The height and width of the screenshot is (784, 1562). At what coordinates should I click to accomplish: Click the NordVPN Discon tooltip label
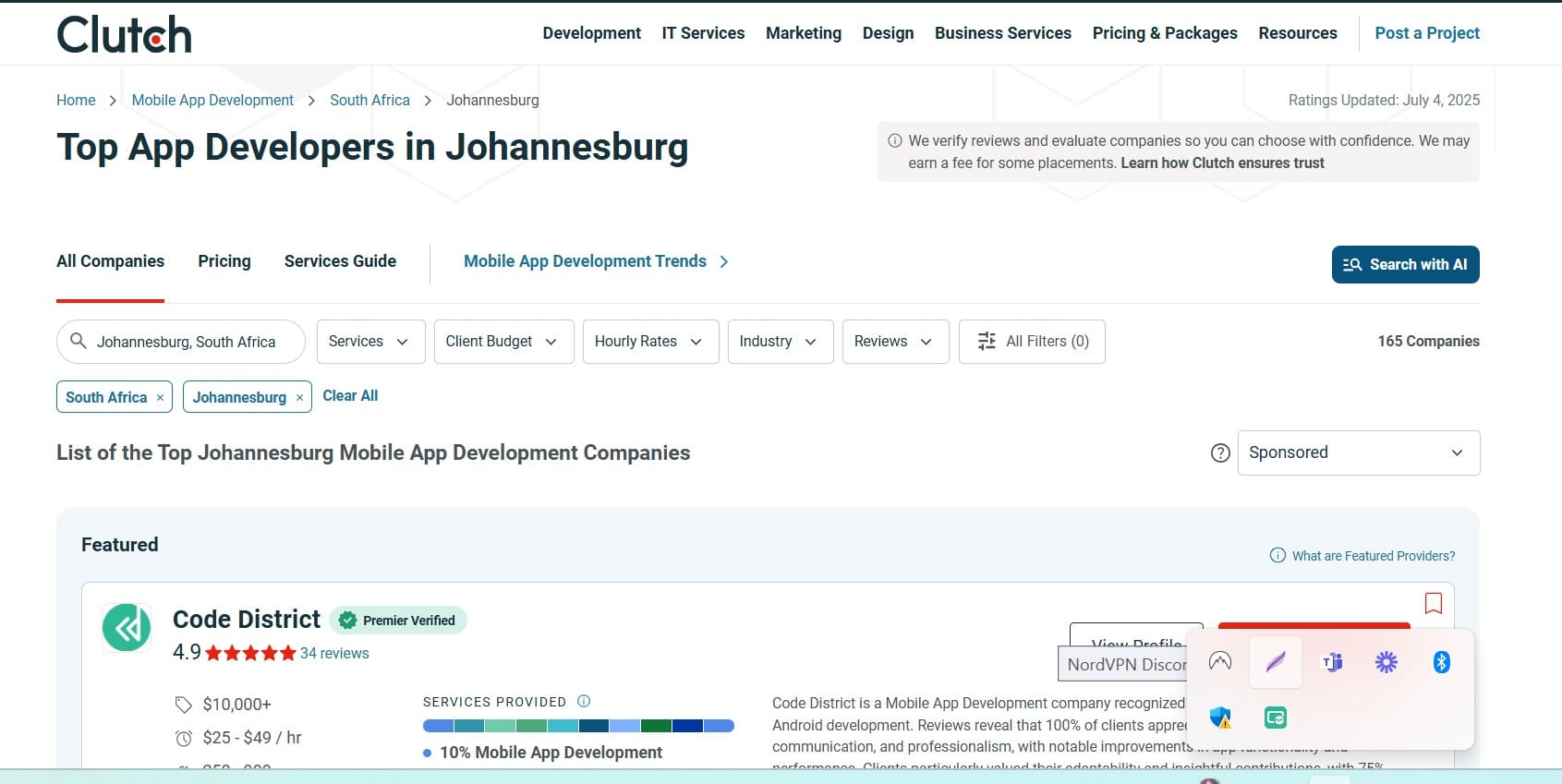(1122, 664)
